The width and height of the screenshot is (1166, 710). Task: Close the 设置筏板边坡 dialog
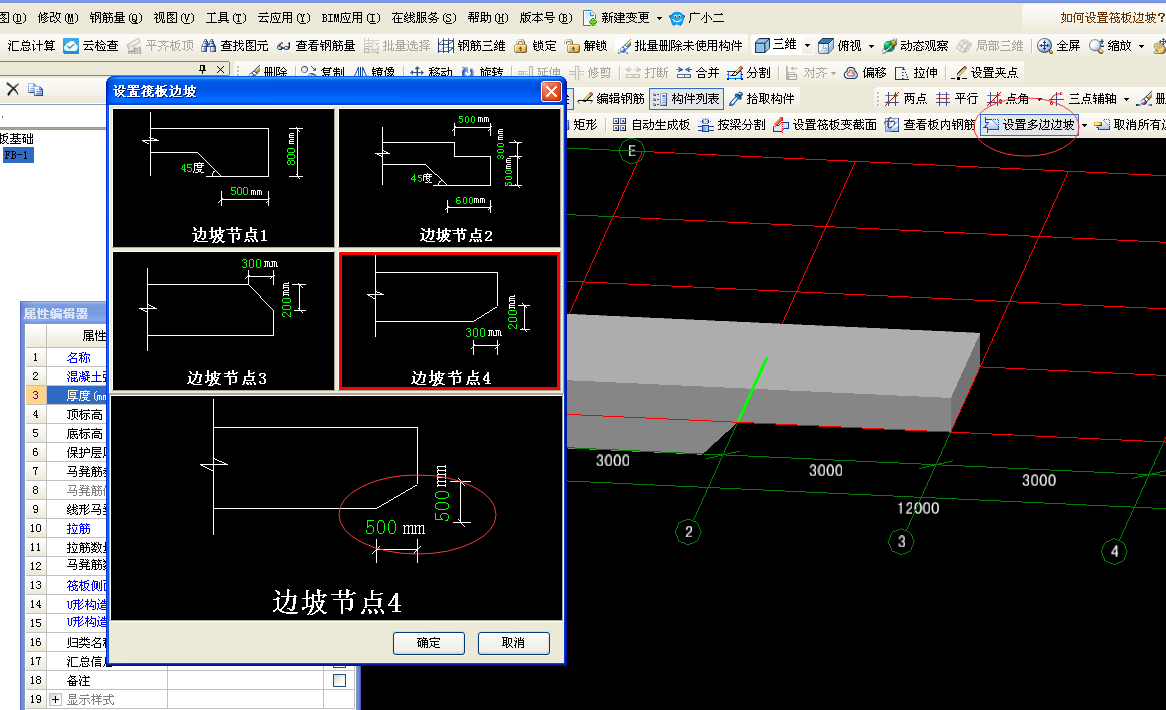tap(551, 91)
